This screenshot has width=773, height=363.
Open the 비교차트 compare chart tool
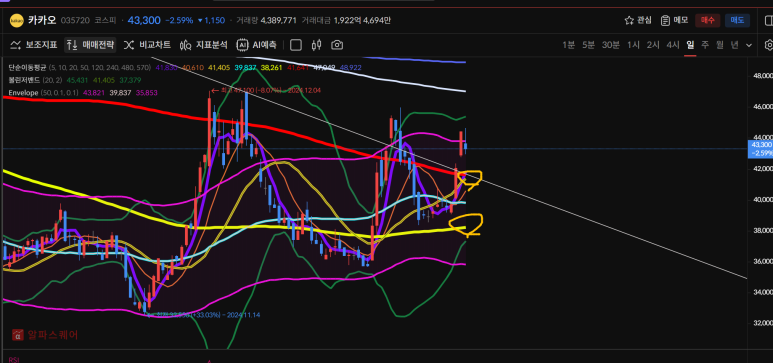[x=147, y=45]
